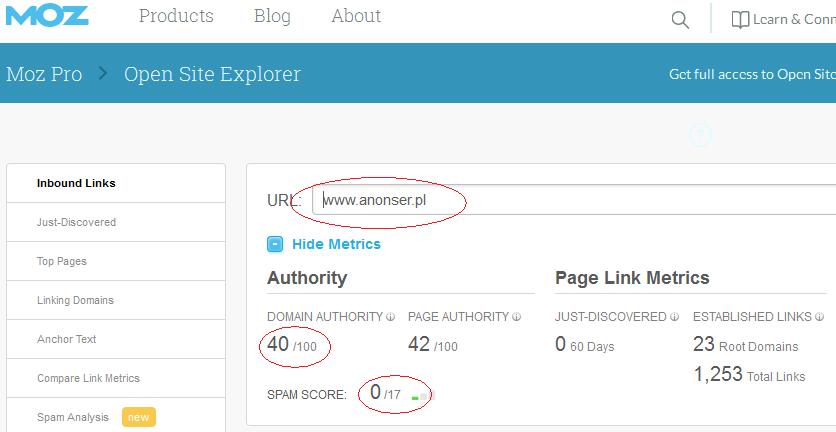
Task: Open the About menu item
Action: coord(356,16)
